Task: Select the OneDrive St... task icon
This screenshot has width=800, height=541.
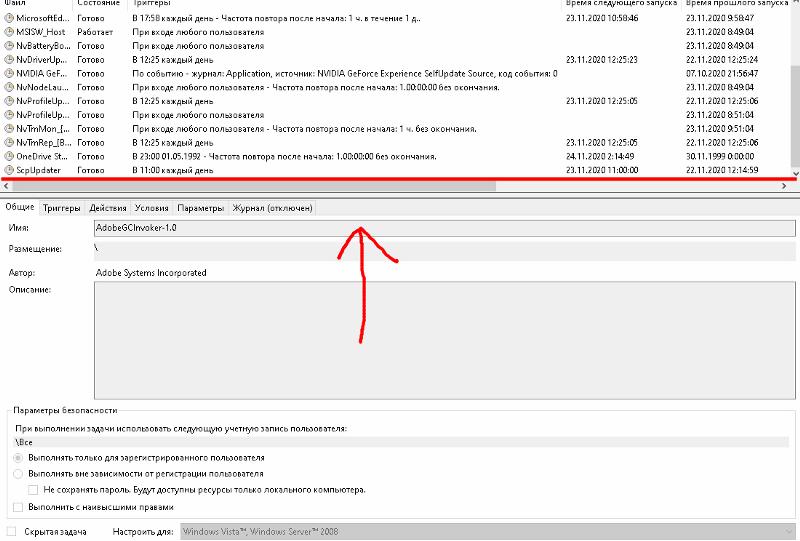Action: click(9, 156)
